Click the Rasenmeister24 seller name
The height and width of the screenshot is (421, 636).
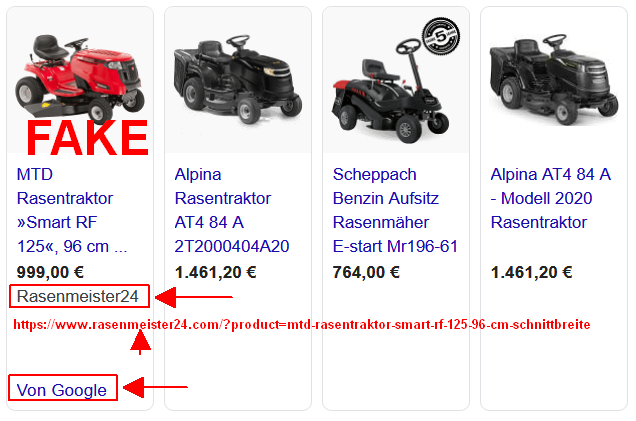point(78,296)
